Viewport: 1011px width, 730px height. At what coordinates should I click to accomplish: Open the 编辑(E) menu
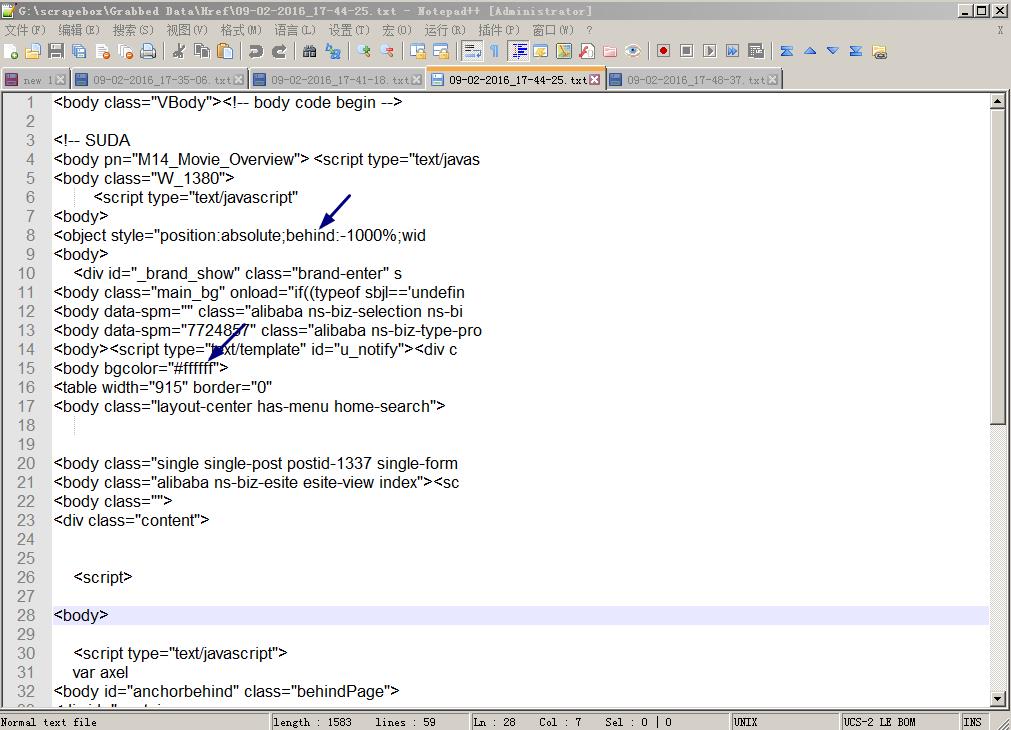point(79,30)
